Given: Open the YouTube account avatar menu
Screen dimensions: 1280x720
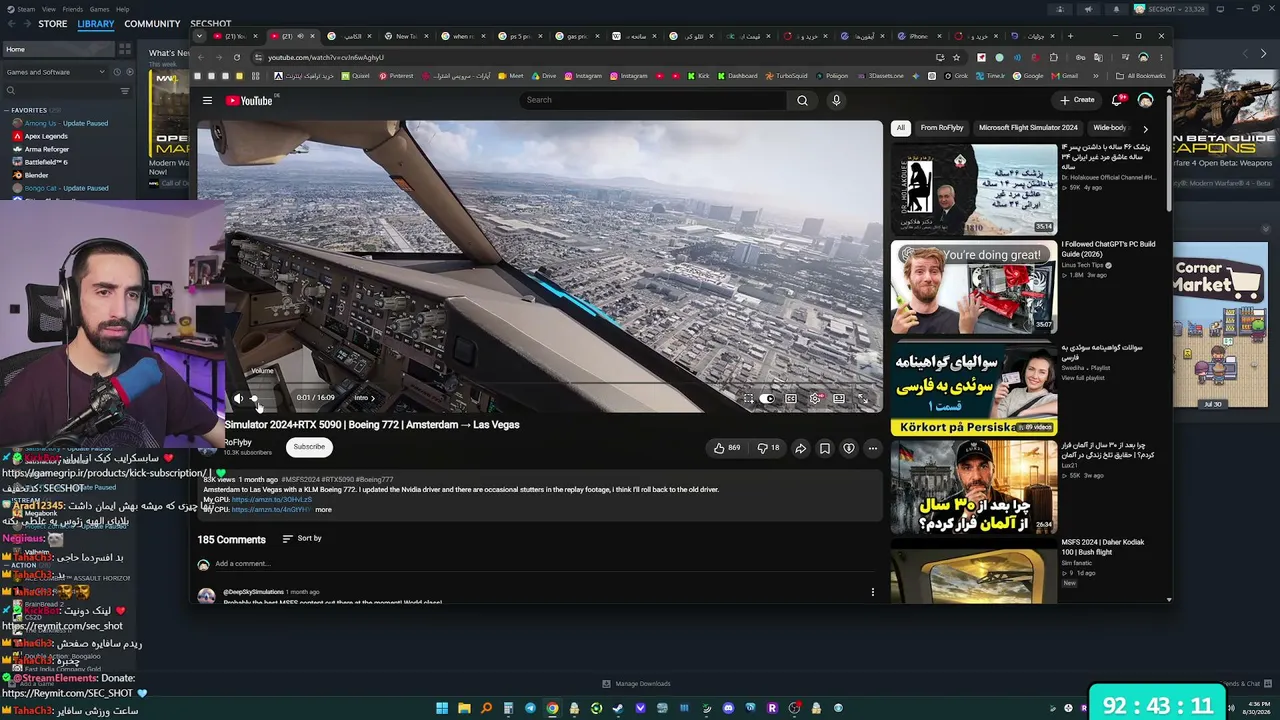Looking at the screenshot, I should [x=1145, y=100].
